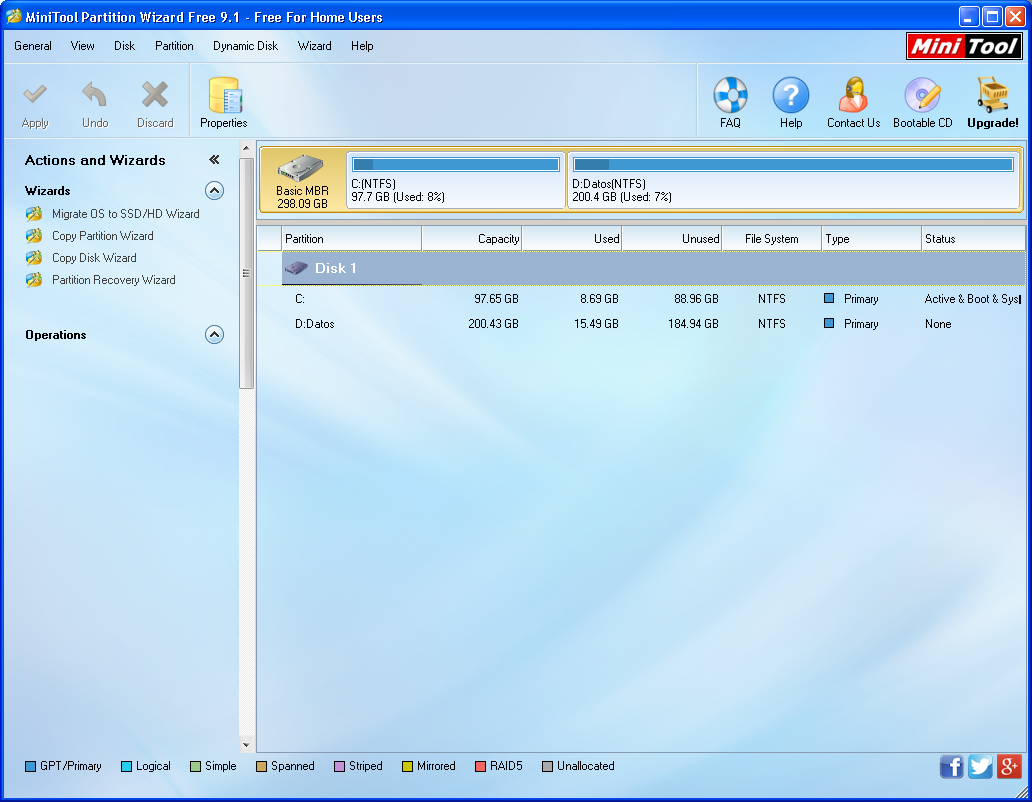Click the Discard changes icon
This screenshot has height=802, width=1032.
[155, 101]
